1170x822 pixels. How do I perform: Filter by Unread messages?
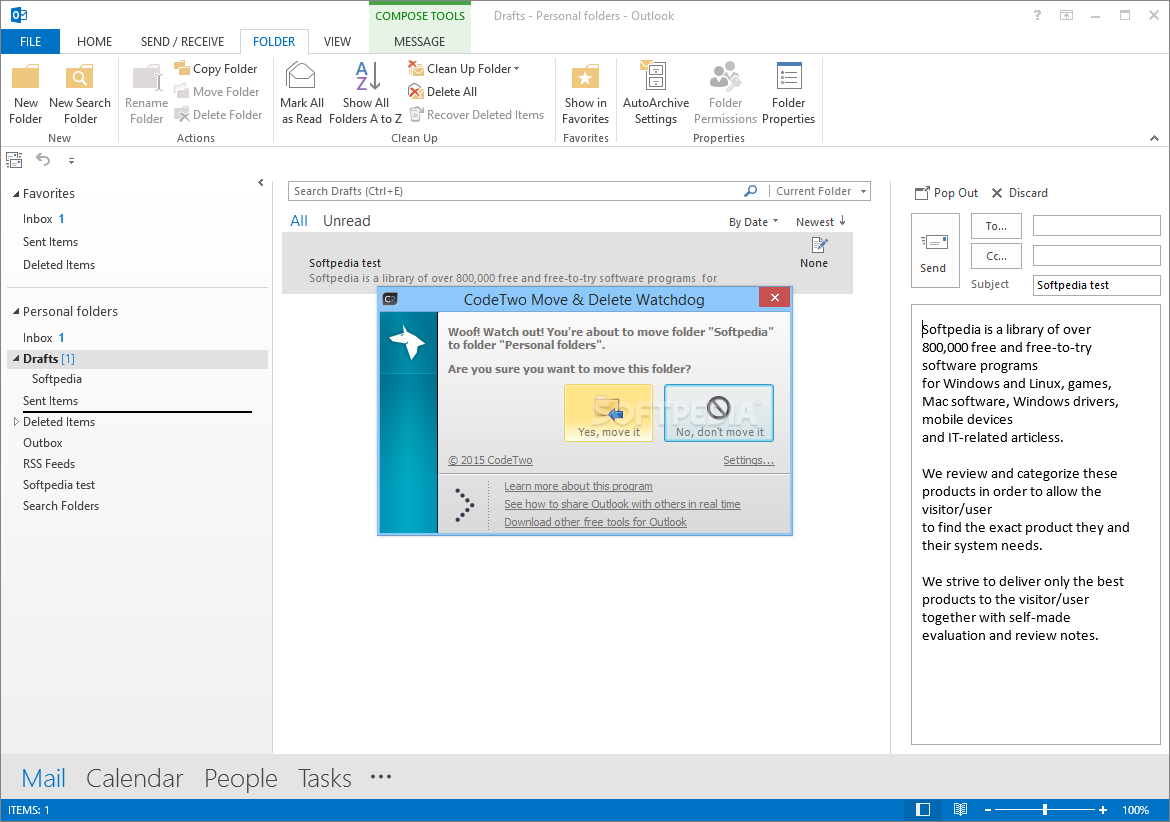click(x=346, y=221)
